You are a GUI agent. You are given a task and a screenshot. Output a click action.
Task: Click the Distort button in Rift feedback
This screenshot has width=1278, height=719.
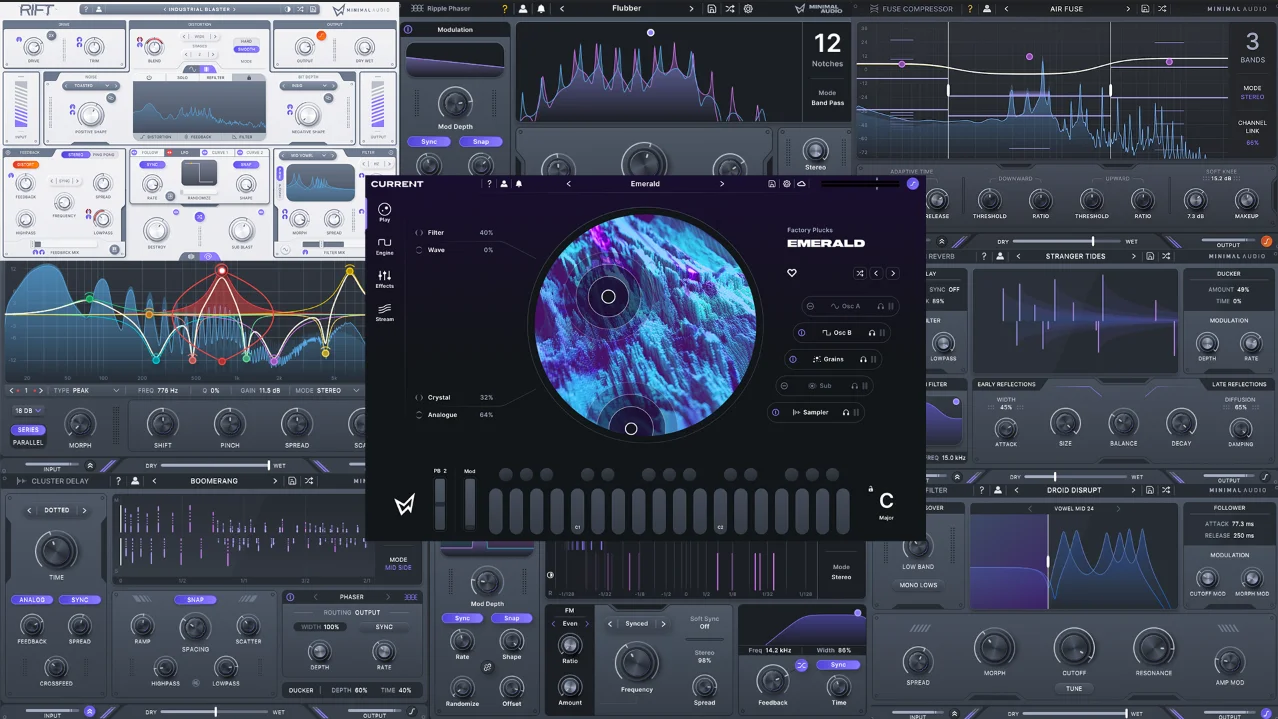[25, 164]
